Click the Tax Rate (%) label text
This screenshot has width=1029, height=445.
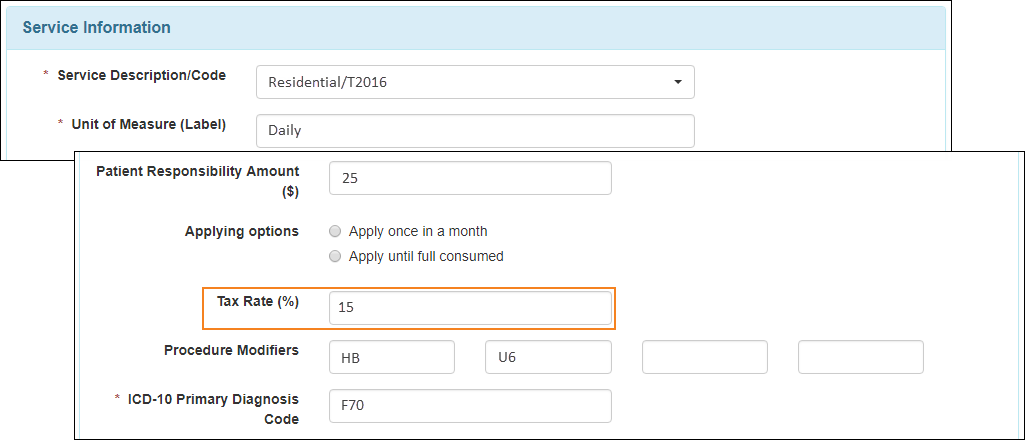pos(258,301)
